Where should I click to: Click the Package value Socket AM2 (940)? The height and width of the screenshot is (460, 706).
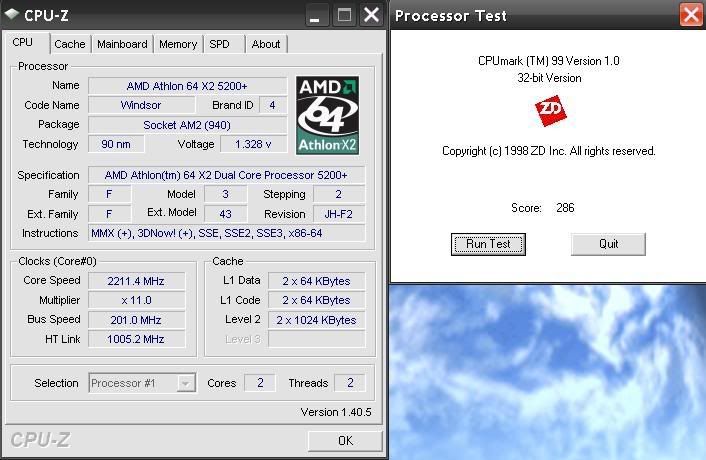point(187,125)
